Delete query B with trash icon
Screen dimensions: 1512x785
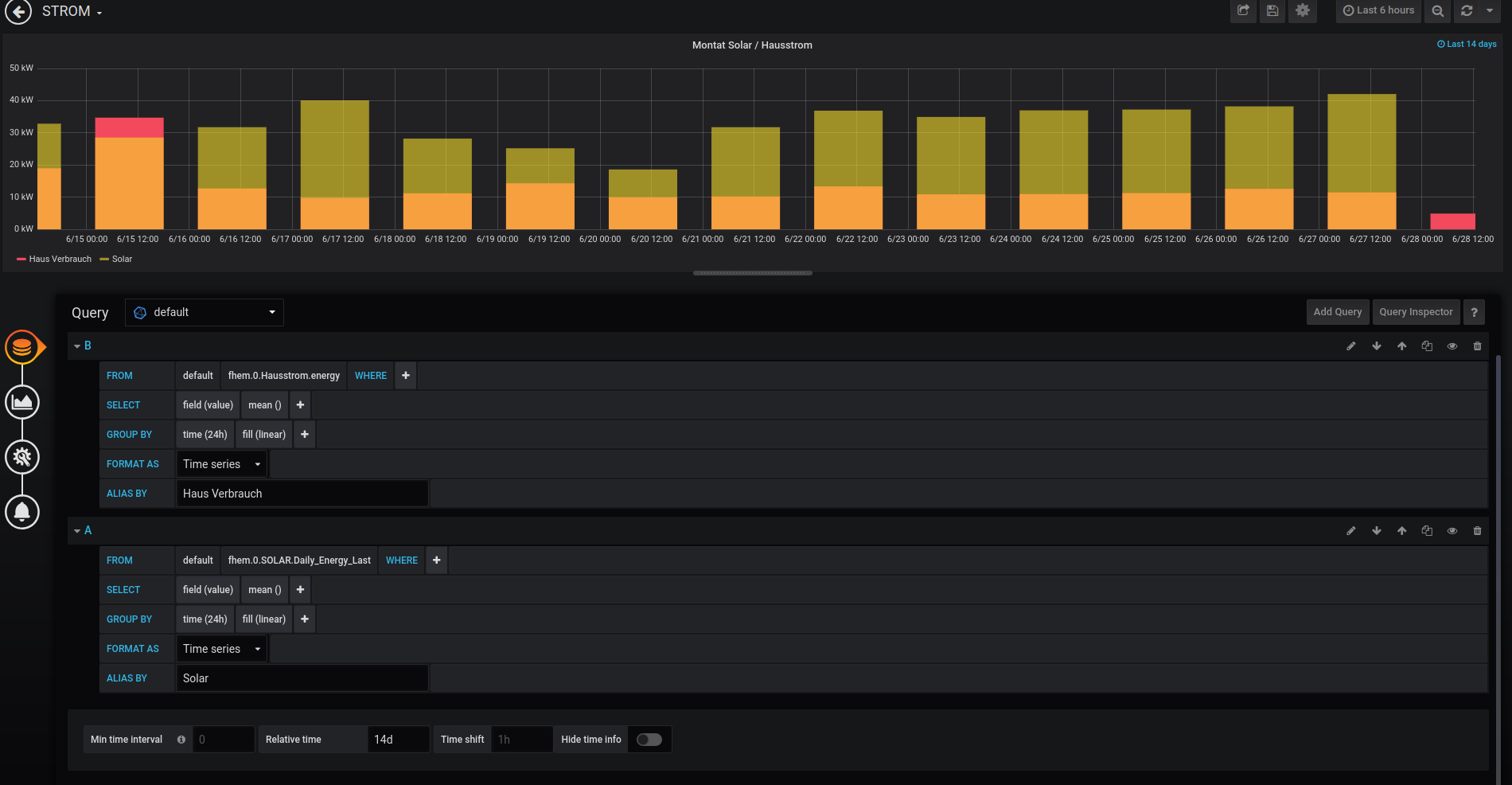pos(1477,346)
